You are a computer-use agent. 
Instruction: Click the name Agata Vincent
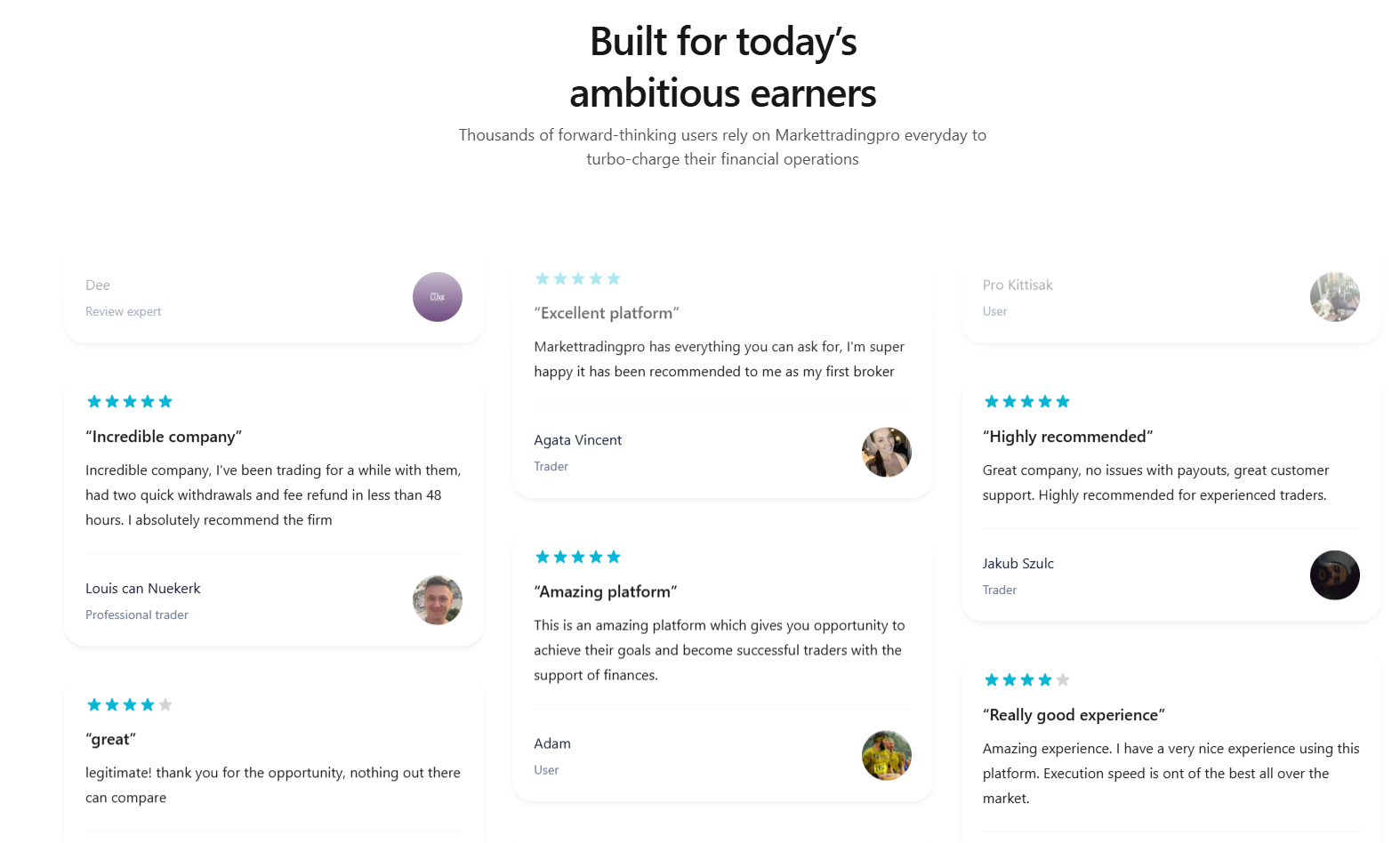(578, 440)
